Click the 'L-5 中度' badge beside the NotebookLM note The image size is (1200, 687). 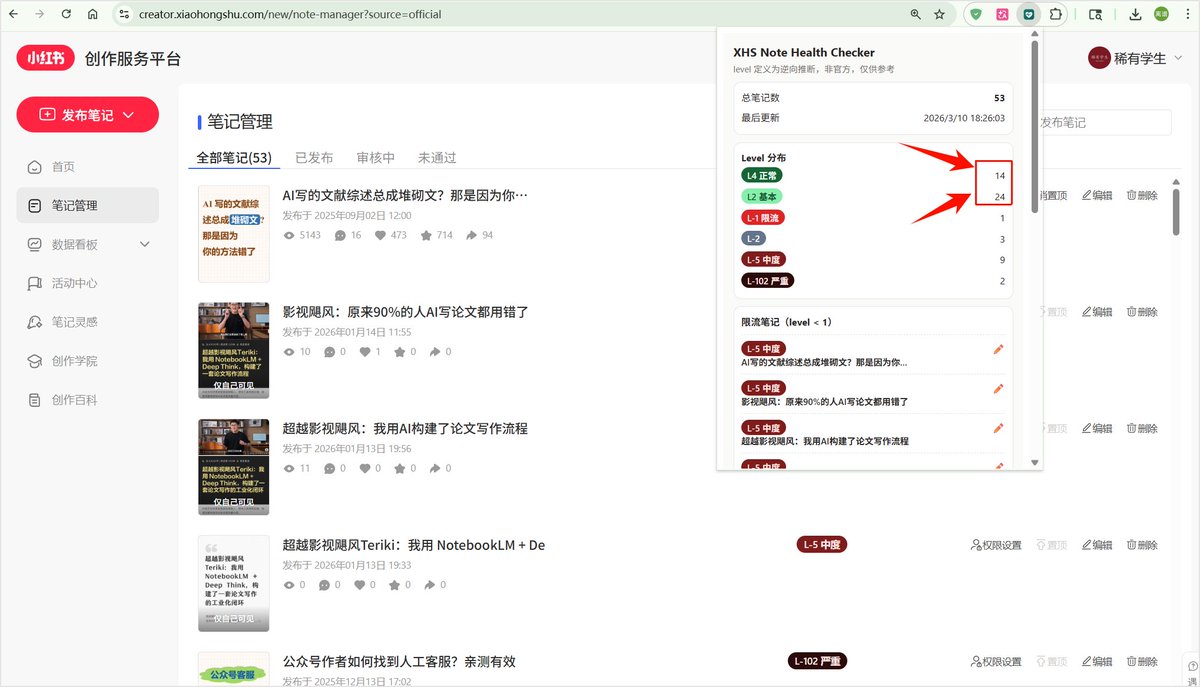(822, 545)
